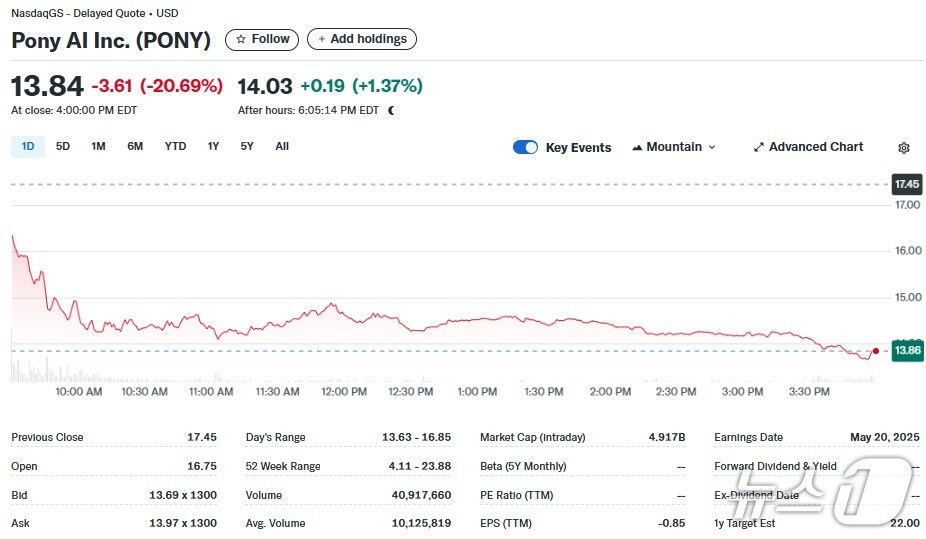Viewport: 926px width, 539px height.
Task: Select the 6M time range
Action: (x=135, y=146)
